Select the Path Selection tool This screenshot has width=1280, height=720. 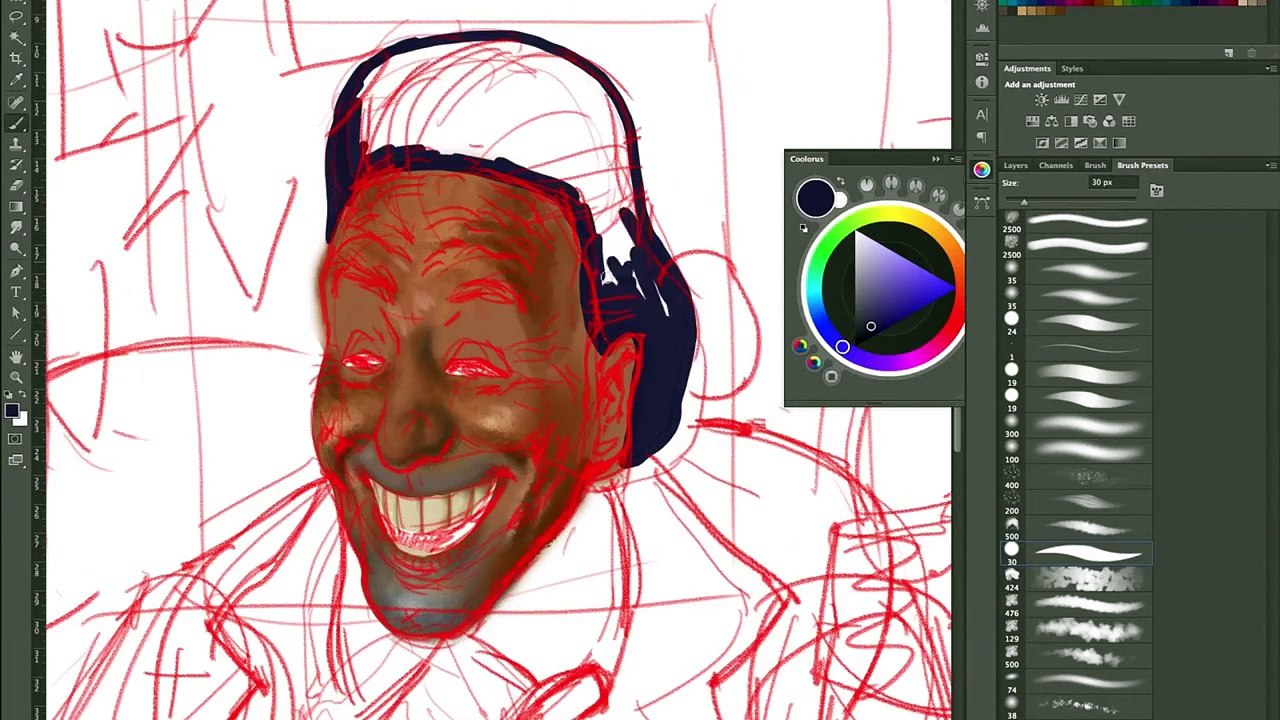[16, 313]
